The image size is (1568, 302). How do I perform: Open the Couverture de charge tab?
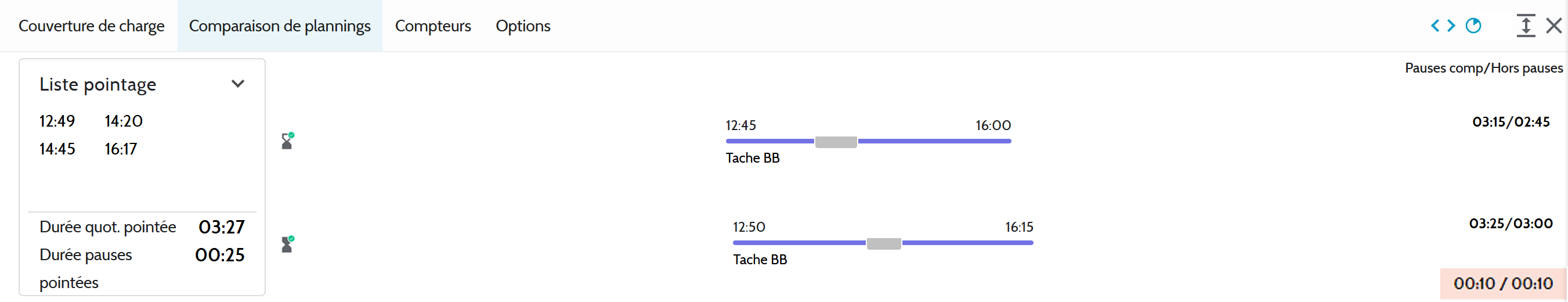click(x=91, y=26)
